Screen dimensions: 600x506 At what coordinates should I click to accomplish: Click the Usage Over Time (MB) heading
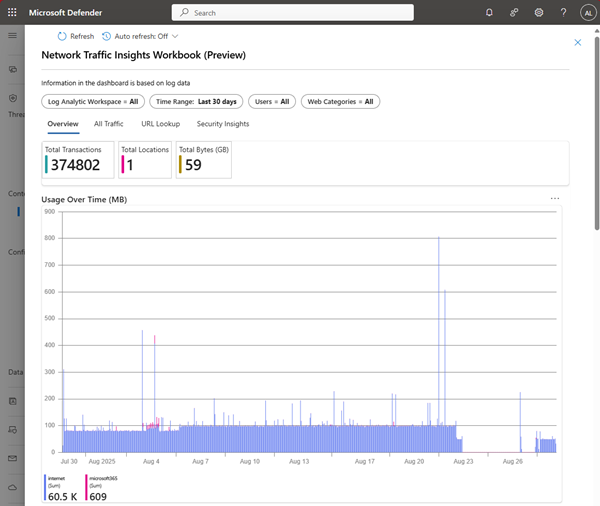pyautogui.click(x=84, y=199)
